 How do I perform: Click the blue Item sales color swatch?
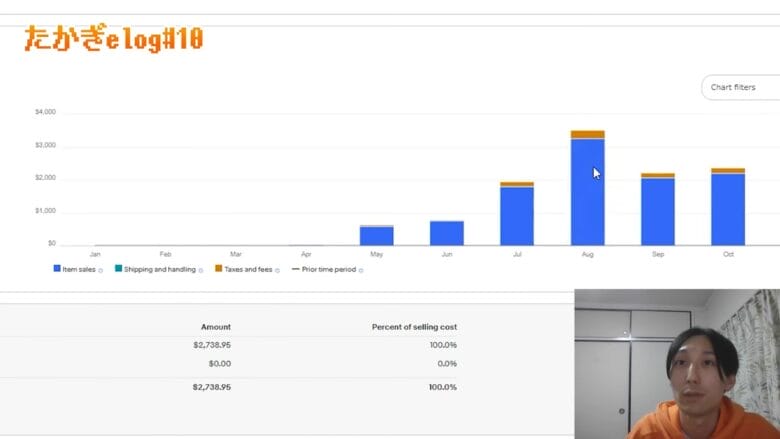pos(57,268)
